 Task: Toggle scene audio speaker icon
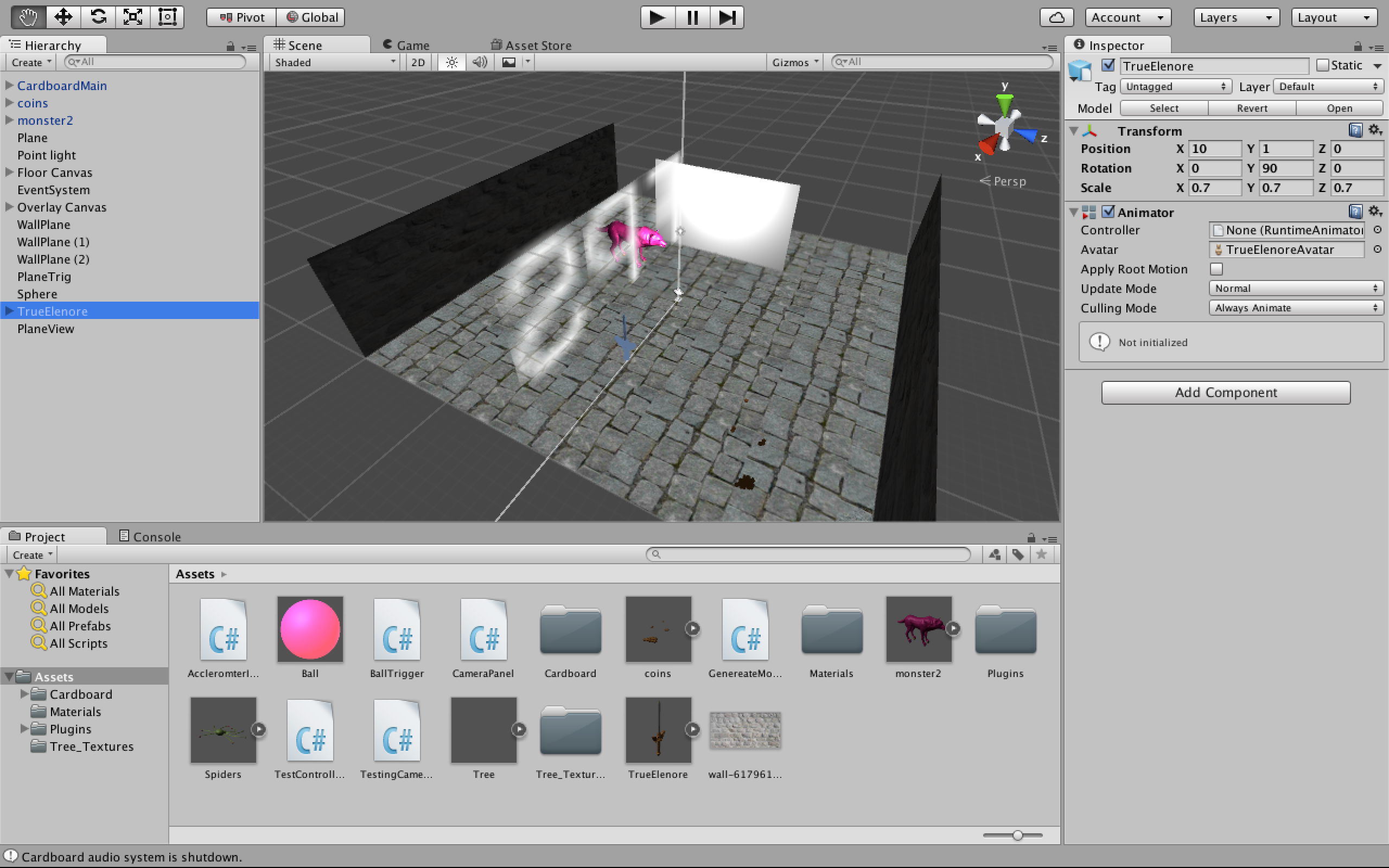(479, 62)
